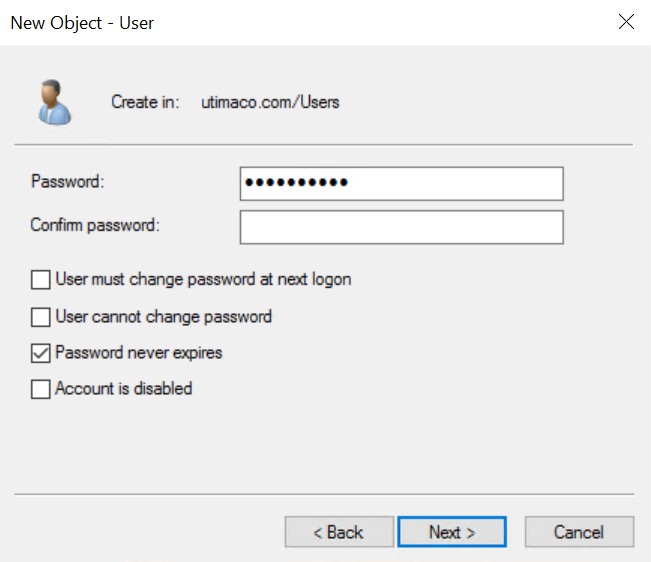This screenshot has width=651, height=562.
Task: Click the "Password never expires" label text
Action: pos(139,353)
